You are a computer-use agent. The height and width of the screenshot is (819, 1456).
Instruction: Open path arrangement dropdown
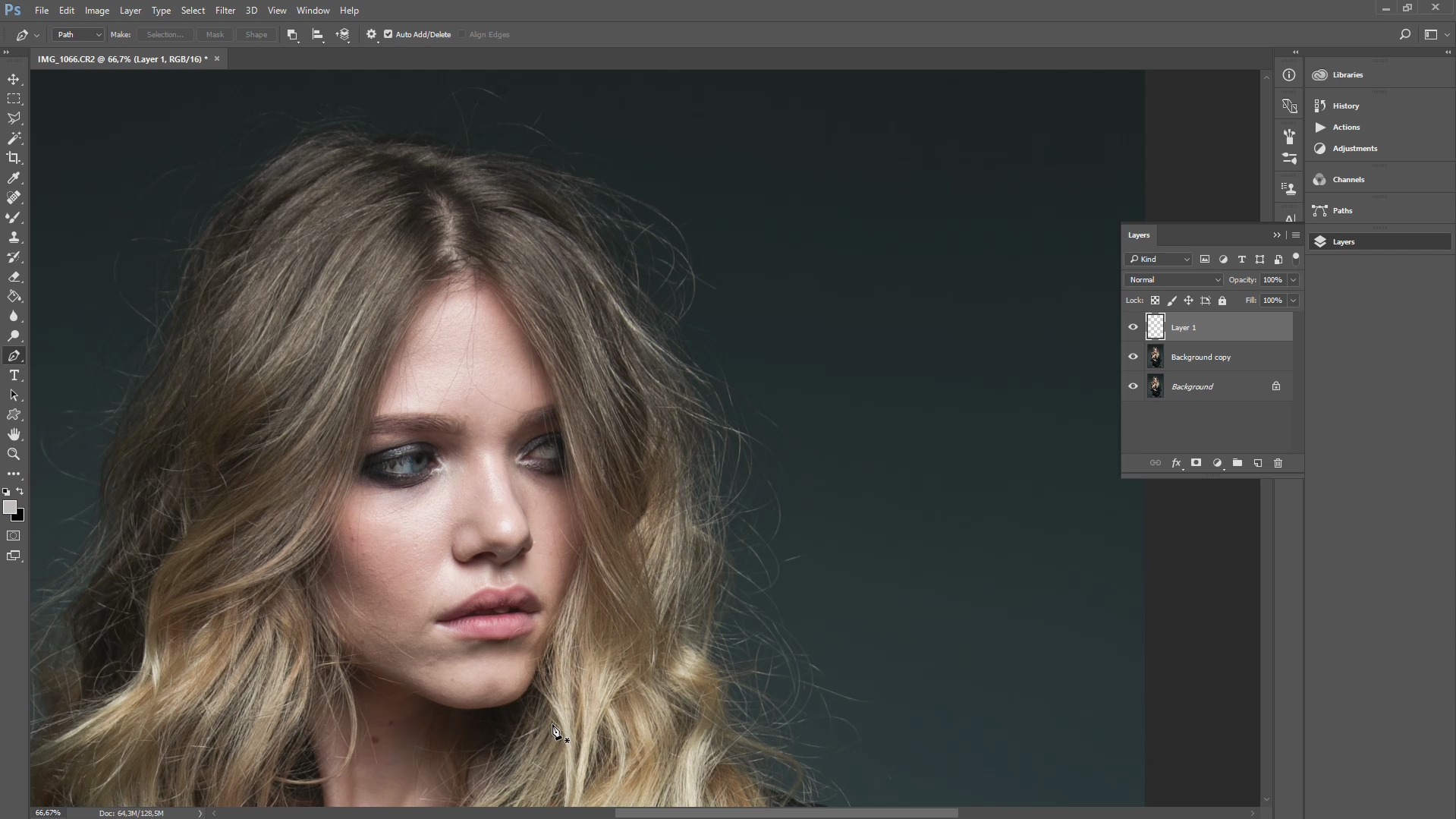[344, 35]
